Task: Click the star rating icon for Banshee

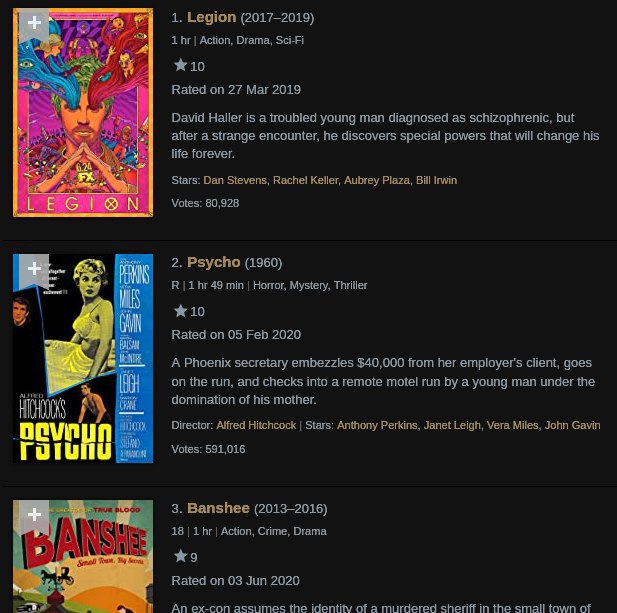Action: coord(181,556)
